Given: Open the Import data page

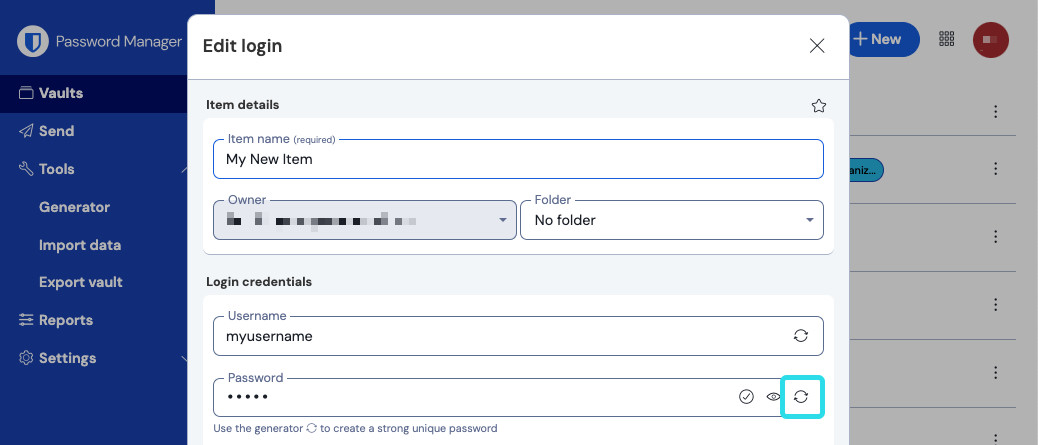Looking at the screenshot, I should click(80, 245).
